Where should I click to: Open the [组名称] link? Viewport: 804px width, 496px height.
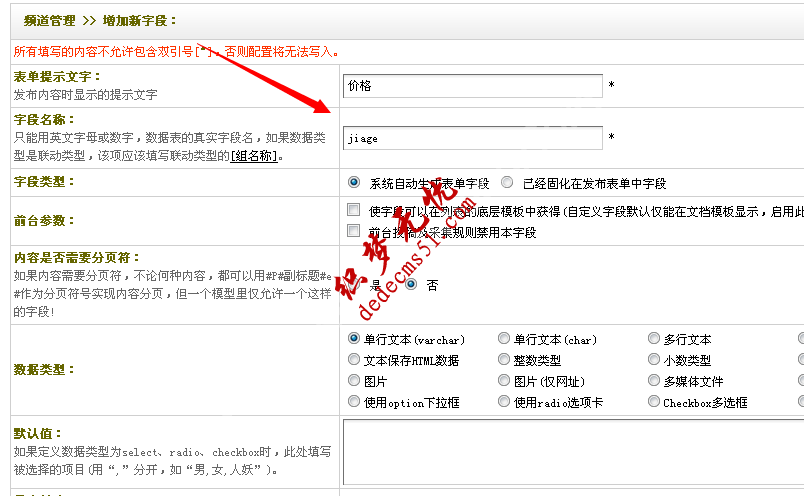click(x=254, y=156)
